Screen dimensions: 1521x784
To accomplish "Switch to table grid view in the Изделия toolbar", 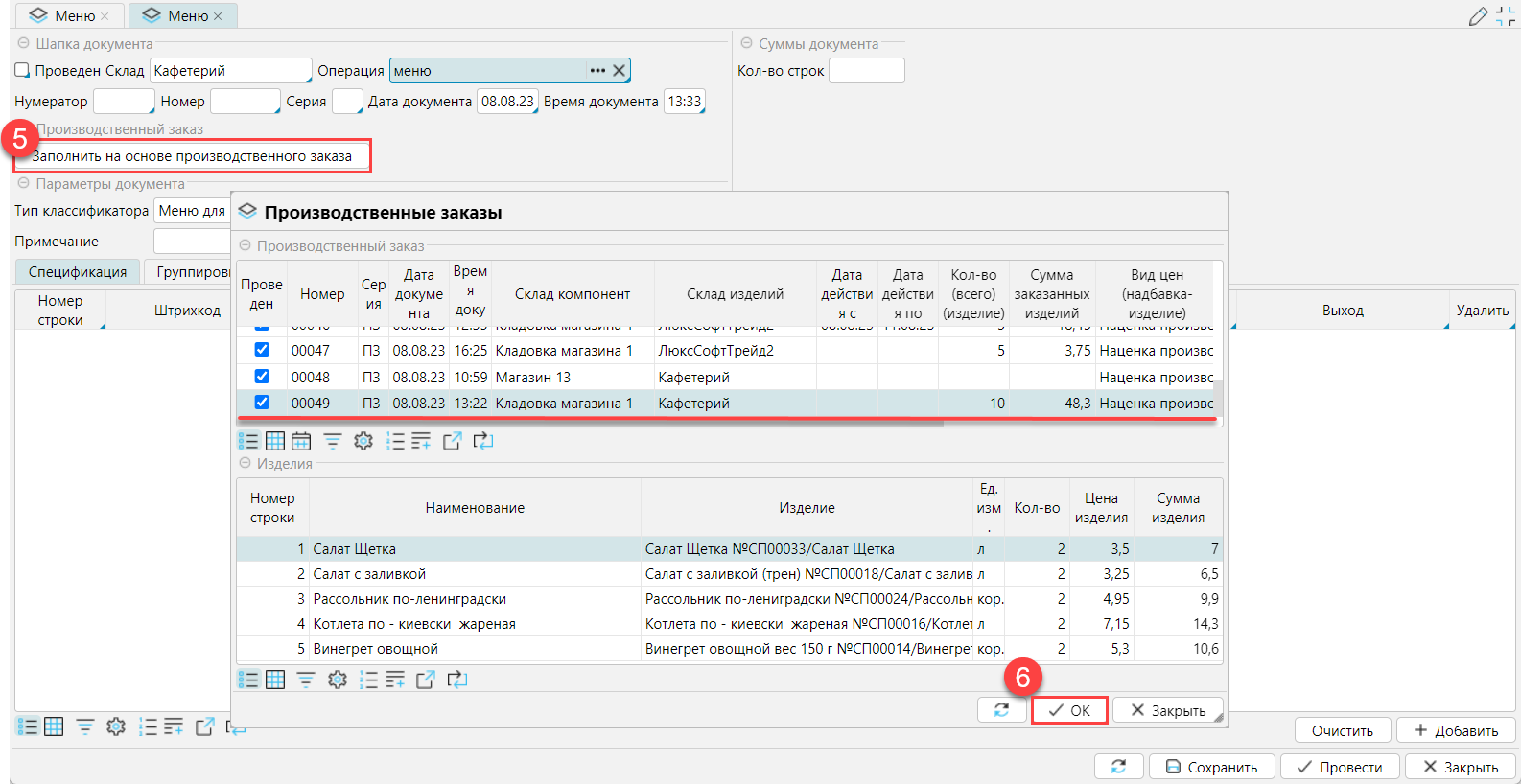I will pos(275,680).
